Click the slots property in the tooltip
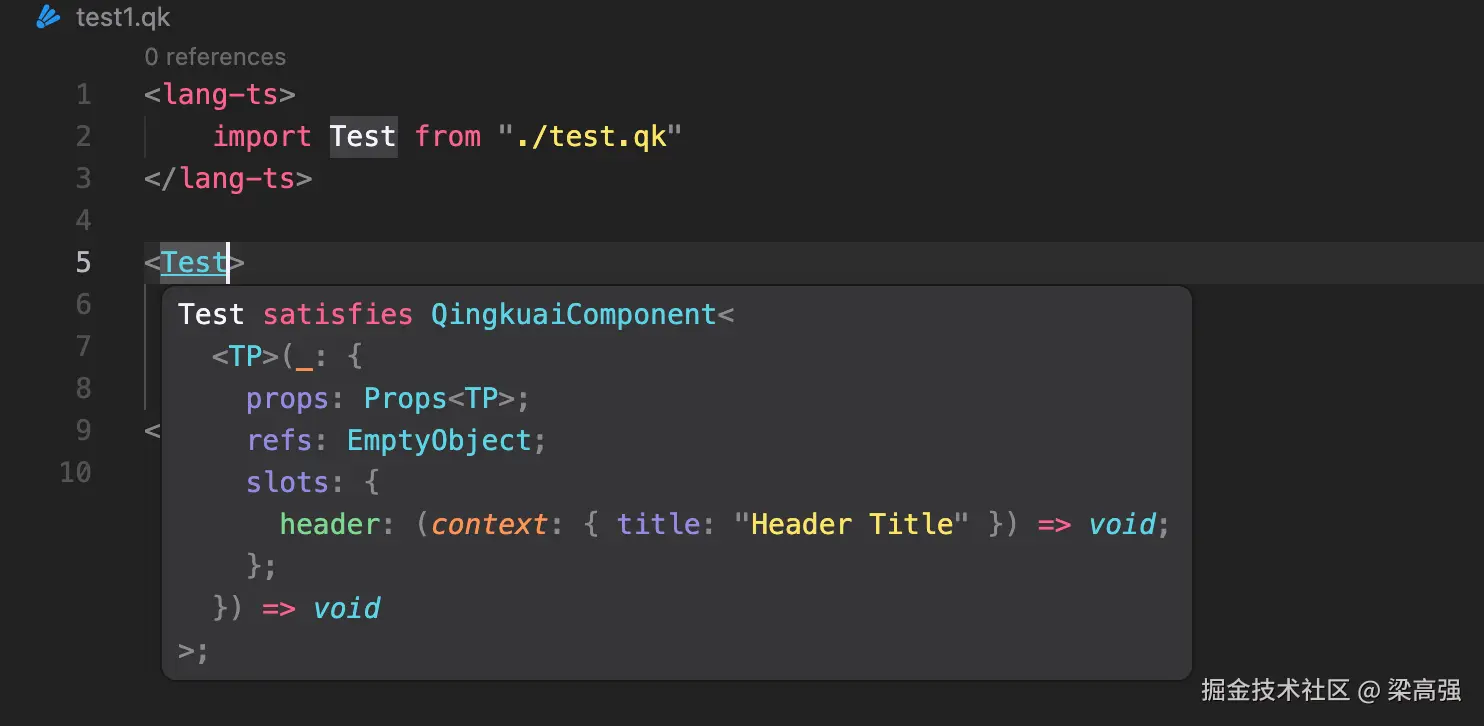 pos(288,482)
